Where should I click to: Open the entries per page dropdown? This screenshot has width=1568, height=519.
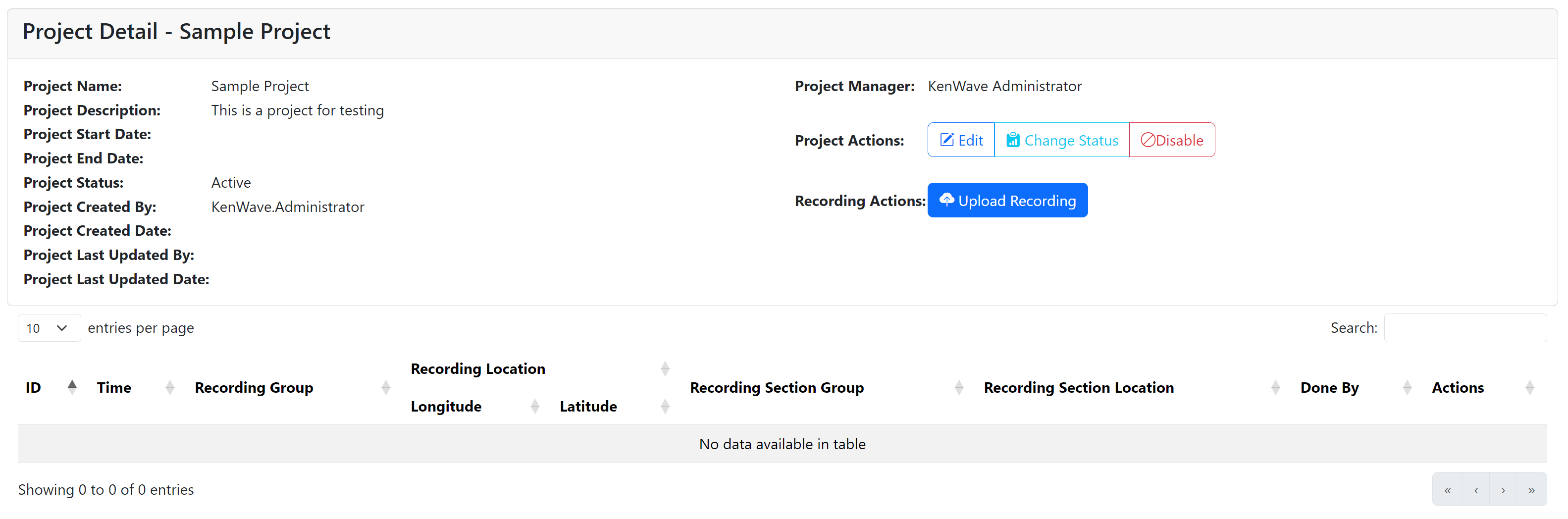(48, 328)
